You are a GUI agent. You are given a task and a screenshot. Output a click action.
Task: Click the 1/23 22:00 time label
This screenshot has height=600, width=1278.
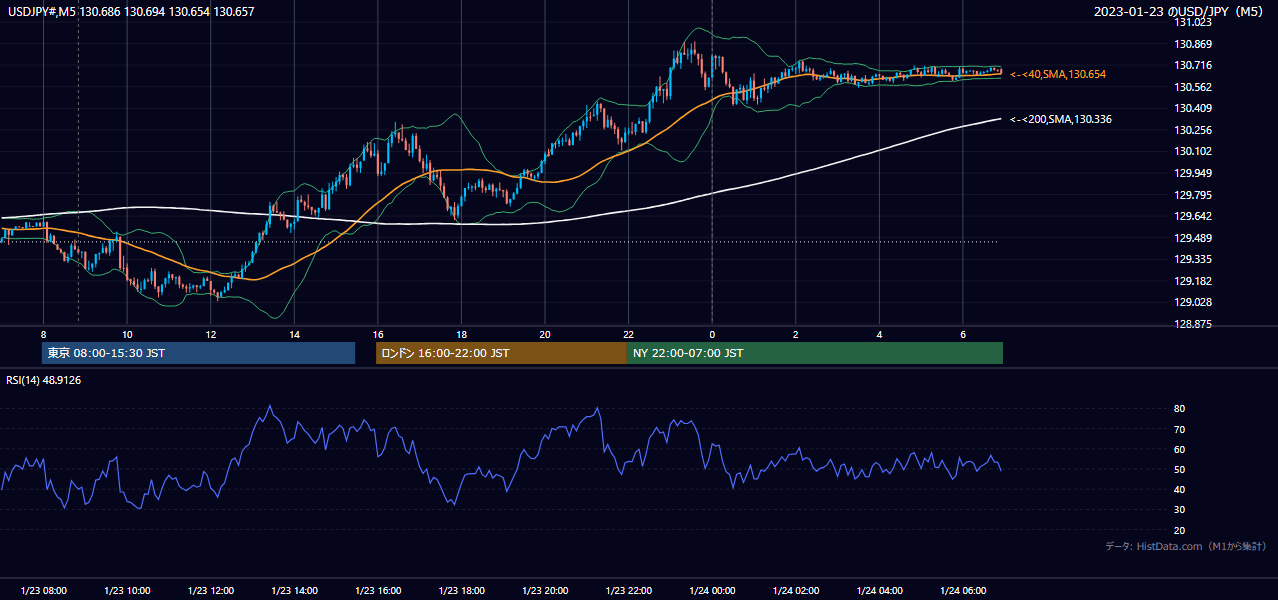[x=628, y=591]
